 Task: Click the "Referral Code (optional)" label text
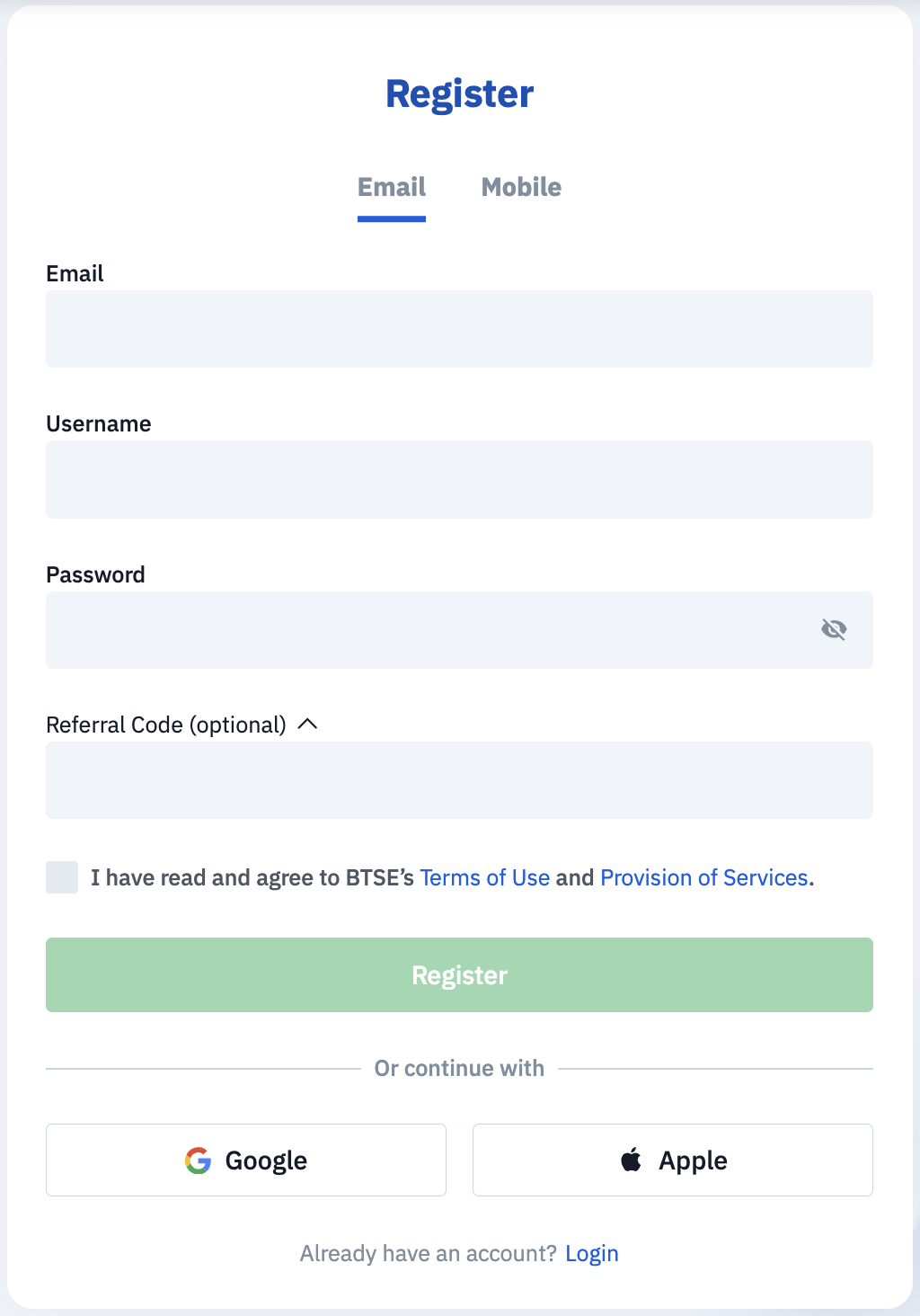pos(166,725)
